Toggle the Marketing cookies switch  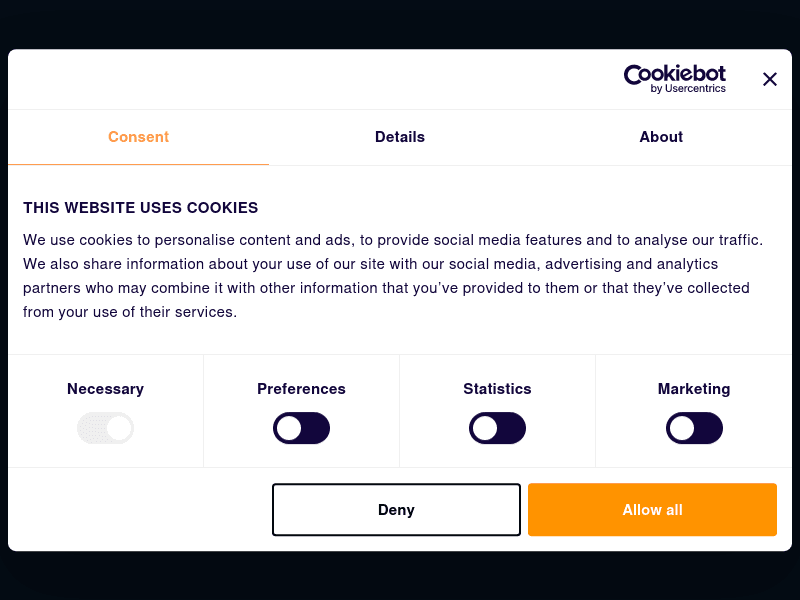[694, 429]
